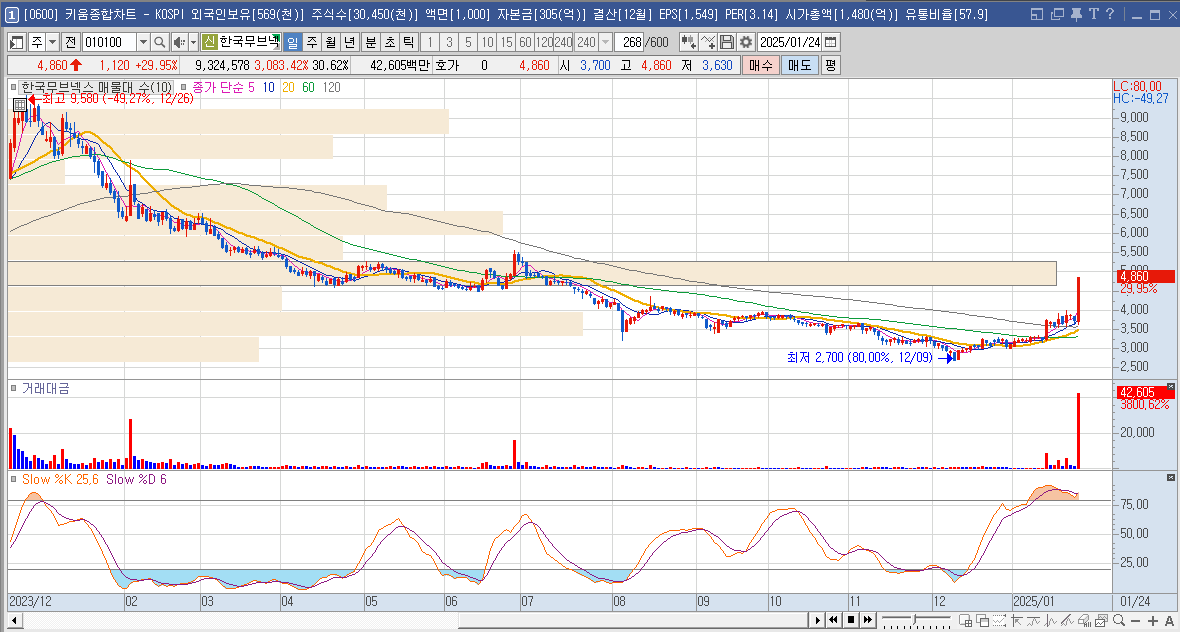1180x632 pixels.
Task: Open the calendar date picker icon
Action: (829, 42)
